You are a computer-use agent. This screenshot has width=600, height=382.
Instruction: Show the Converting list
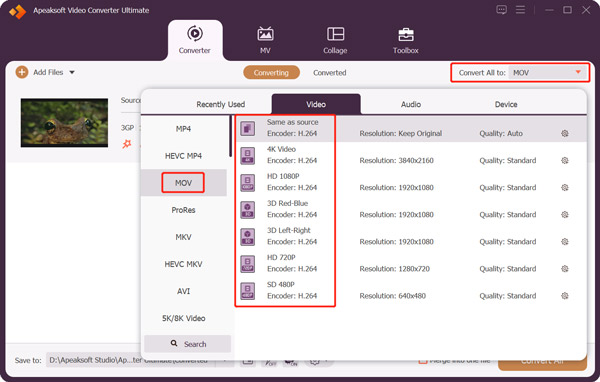click(271, 72)
